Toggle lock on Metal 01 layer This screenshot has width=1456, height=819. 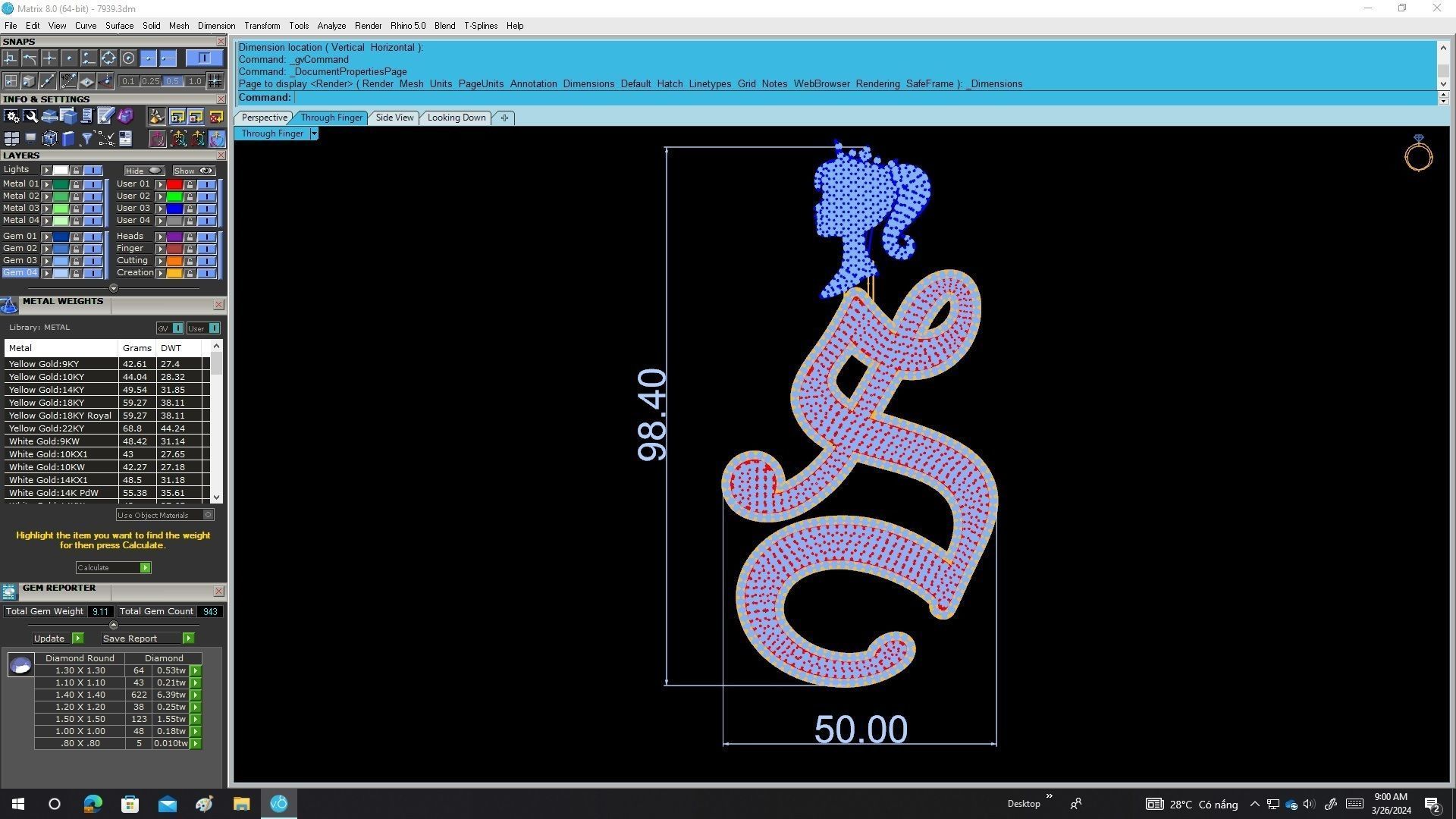tap(76, 184)
